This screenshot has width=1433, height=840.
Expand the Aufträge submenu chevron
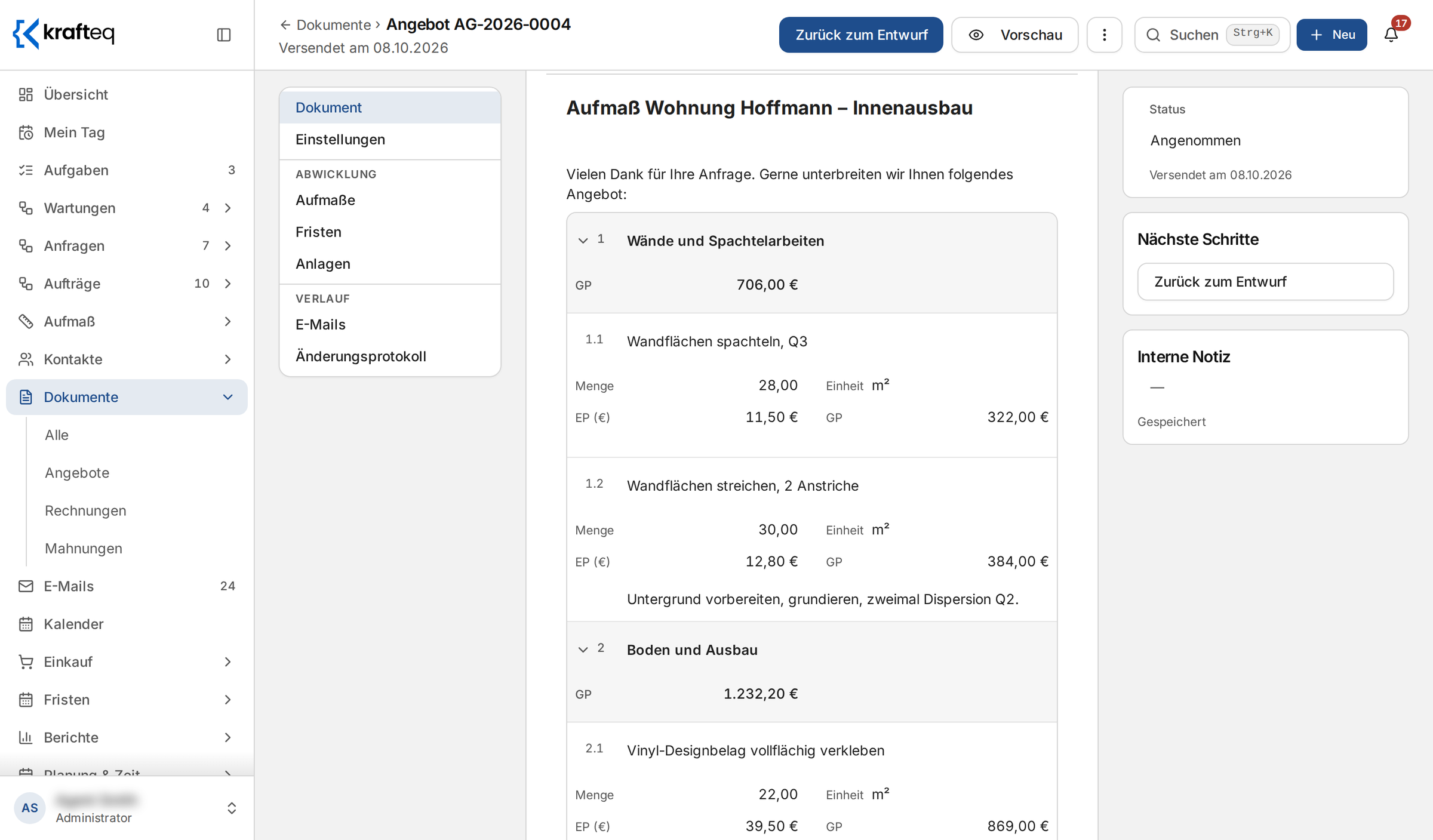(227, 284)
